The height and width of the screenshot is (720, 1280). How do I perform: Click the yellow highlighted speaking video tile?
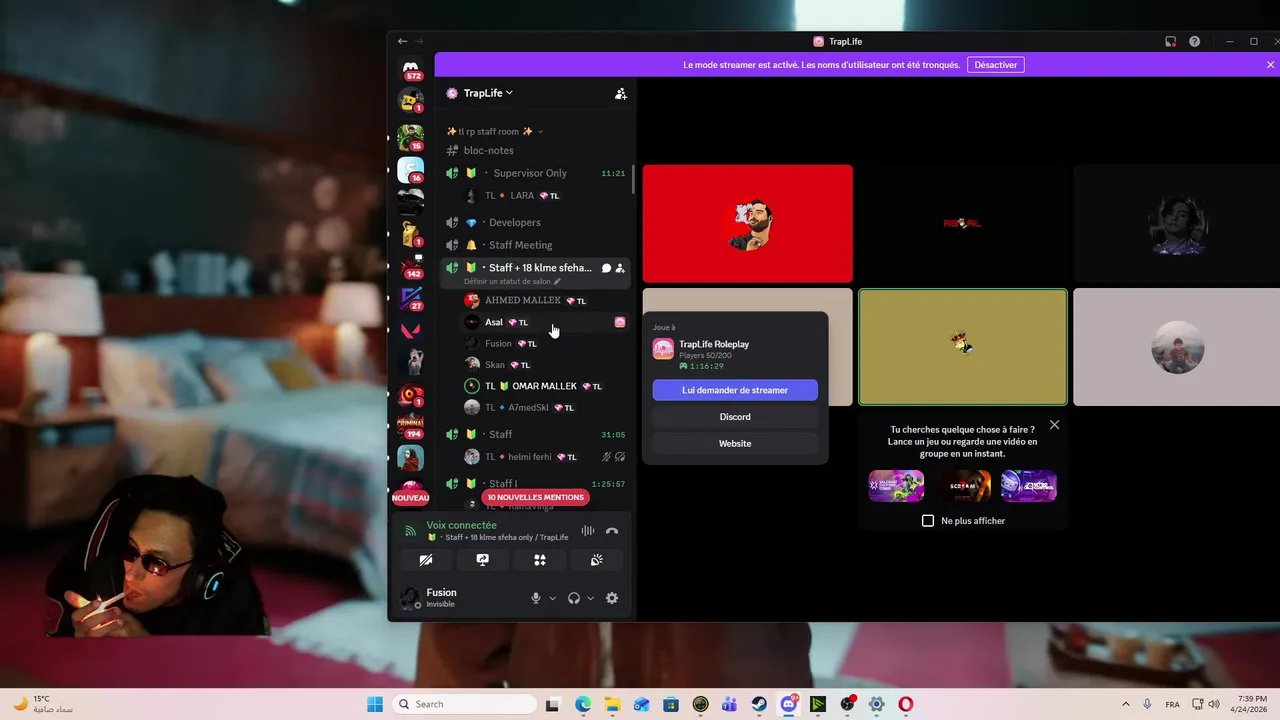[963, 347]
